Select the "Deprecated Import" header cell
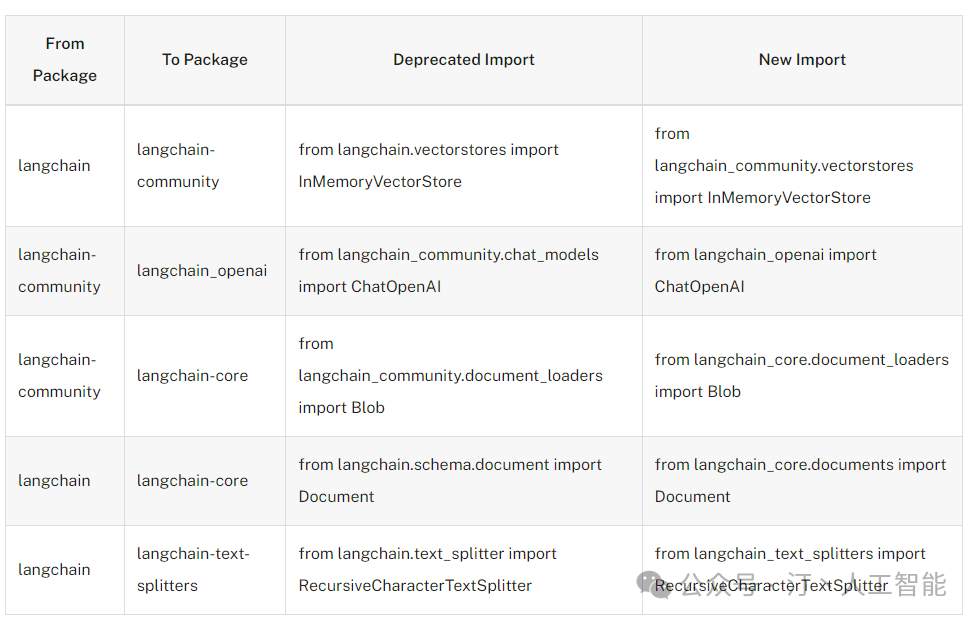This screenshot has width=977, height=623. (x=464, y=60)
